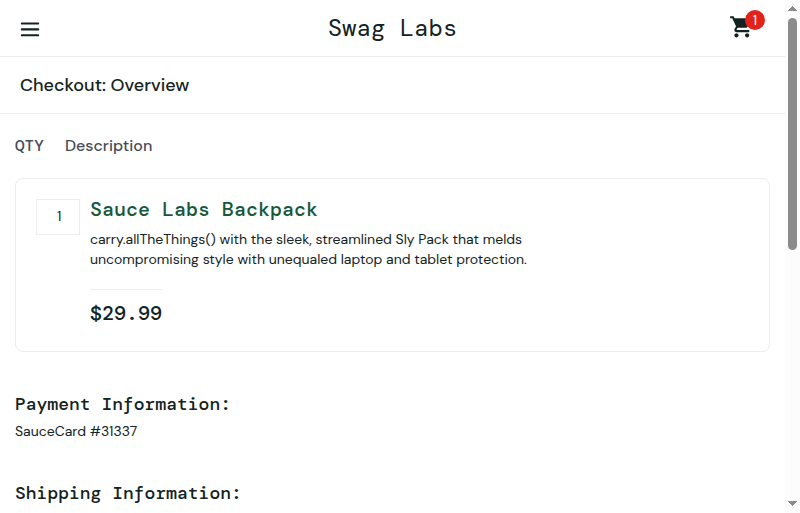Click the red cart item count badge
Image resolution: width=800 pixels, height=513 pixels.
tap(755, 20)
